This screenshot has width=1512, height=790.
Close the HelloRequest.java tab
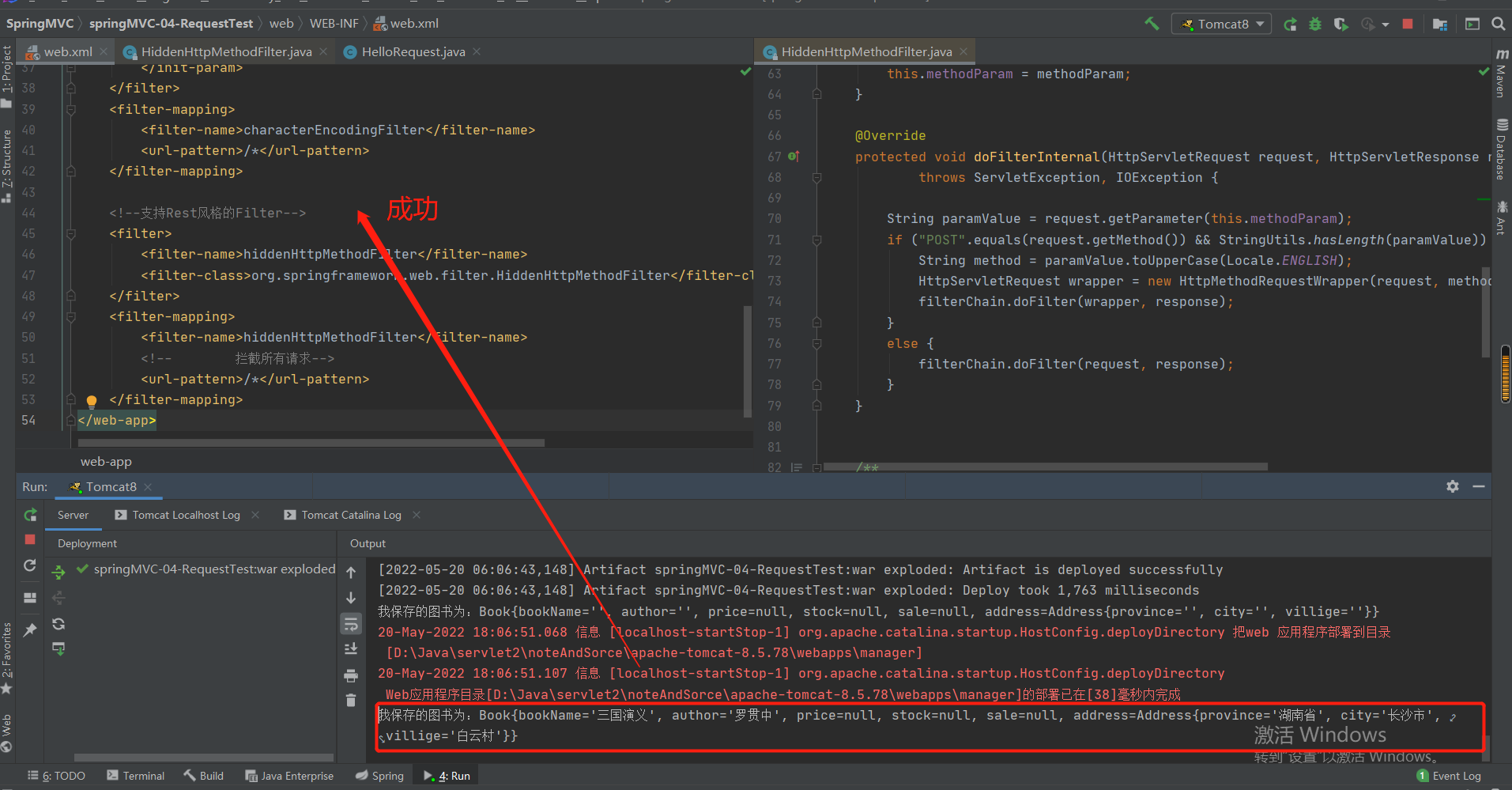[477, 51]
